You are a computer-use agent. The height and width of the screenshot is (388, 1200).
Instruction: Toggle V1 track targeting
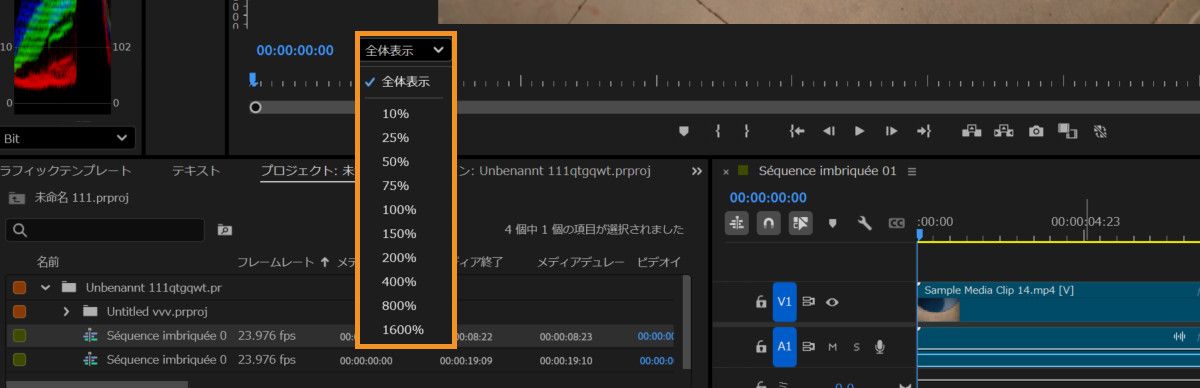(x=784, y=302)
